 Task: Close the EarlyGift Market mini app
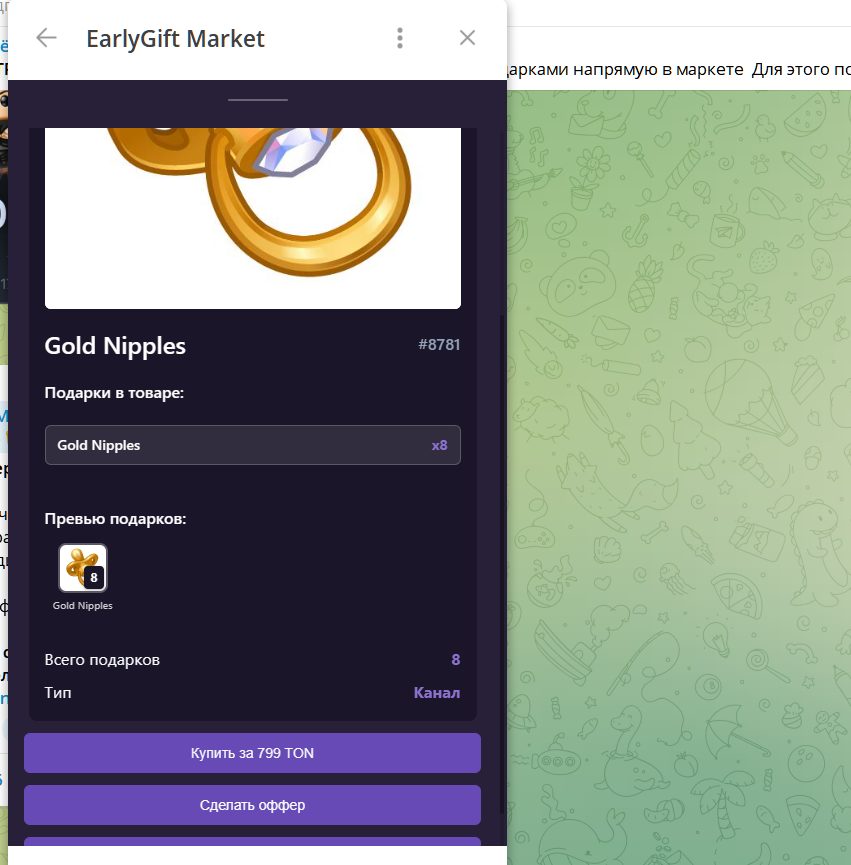click(x=467, y=38)
